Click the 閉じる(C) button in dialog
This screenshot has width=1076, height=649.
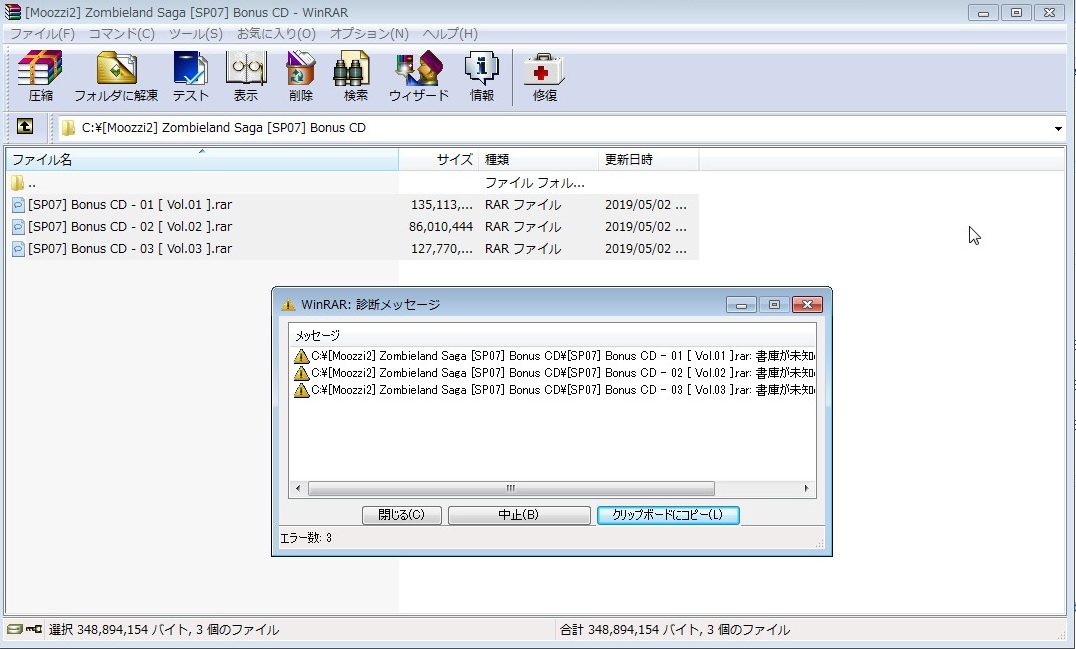click(401, 515)
